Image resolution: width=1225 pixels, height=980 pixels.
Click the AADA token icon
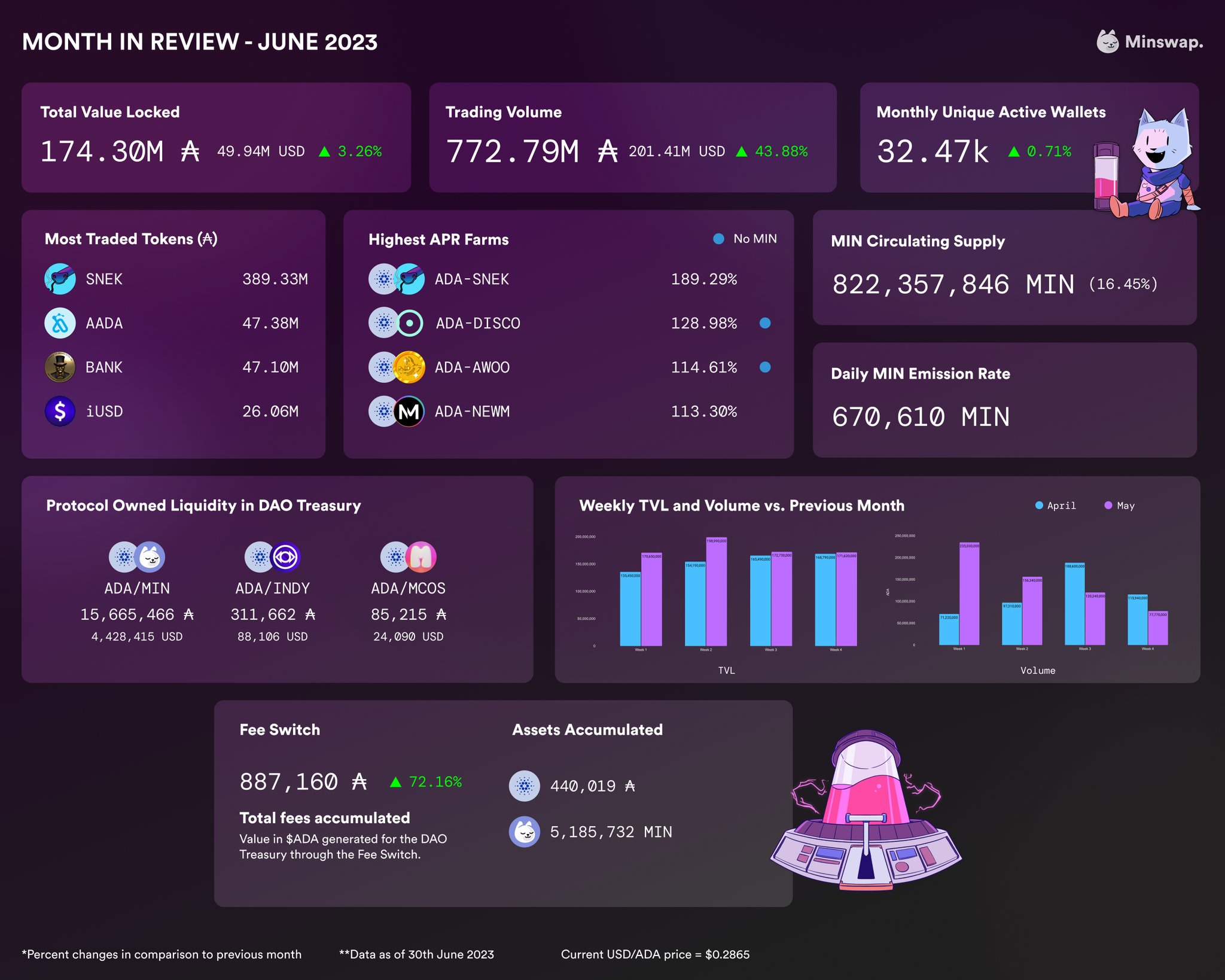click(x=60, y=323)
